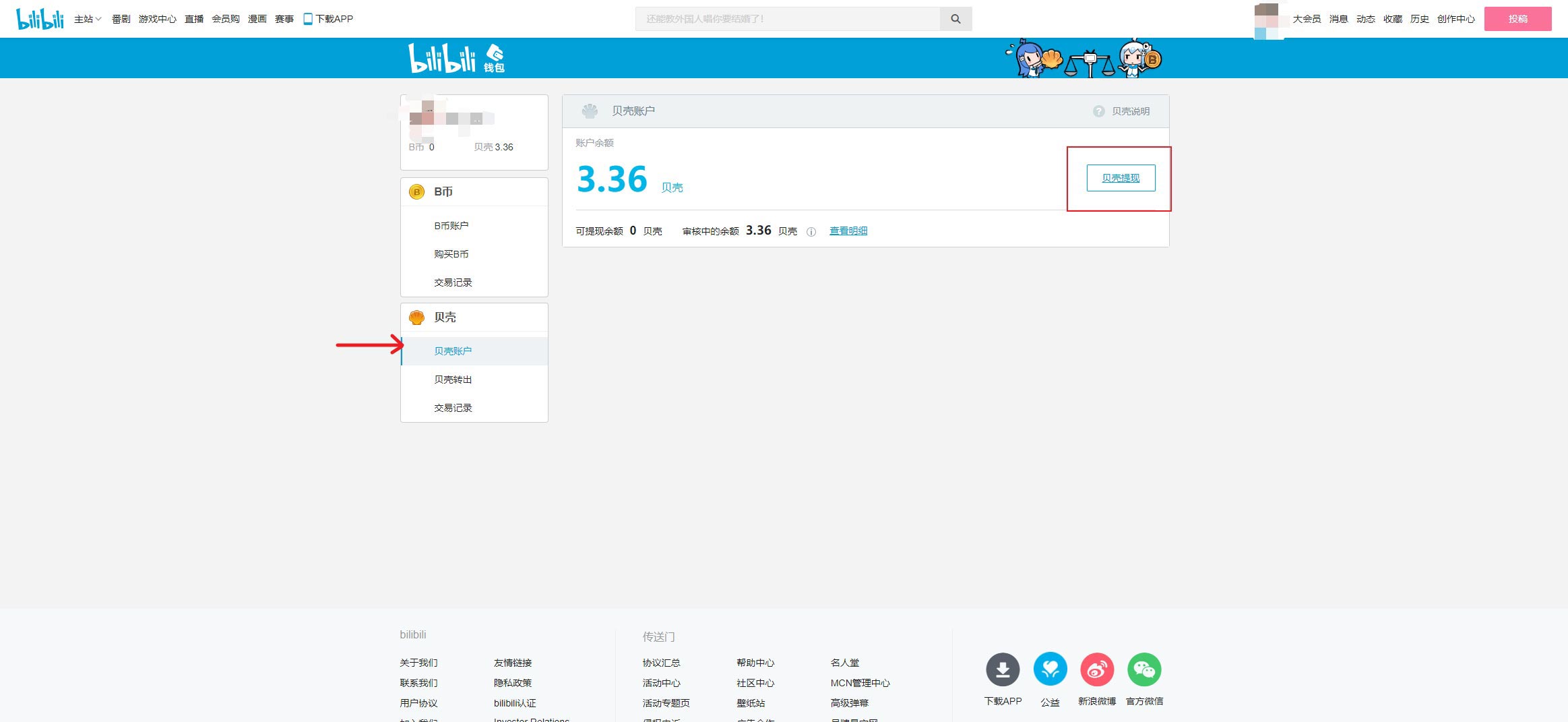Click in the top search input field
Image resolution: width=1568 pixels, height=722 pixels.
(787, 19)
